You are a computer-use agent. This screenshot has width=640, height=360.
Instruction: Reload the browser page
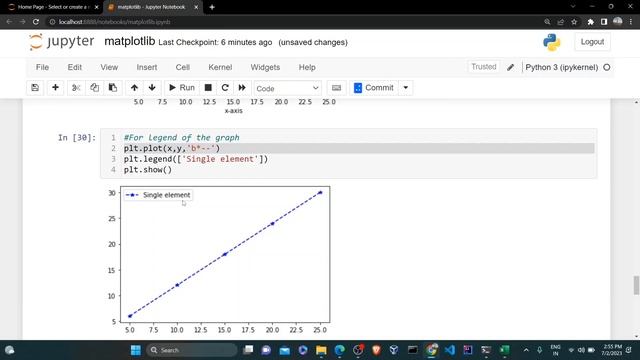point(36,22)
